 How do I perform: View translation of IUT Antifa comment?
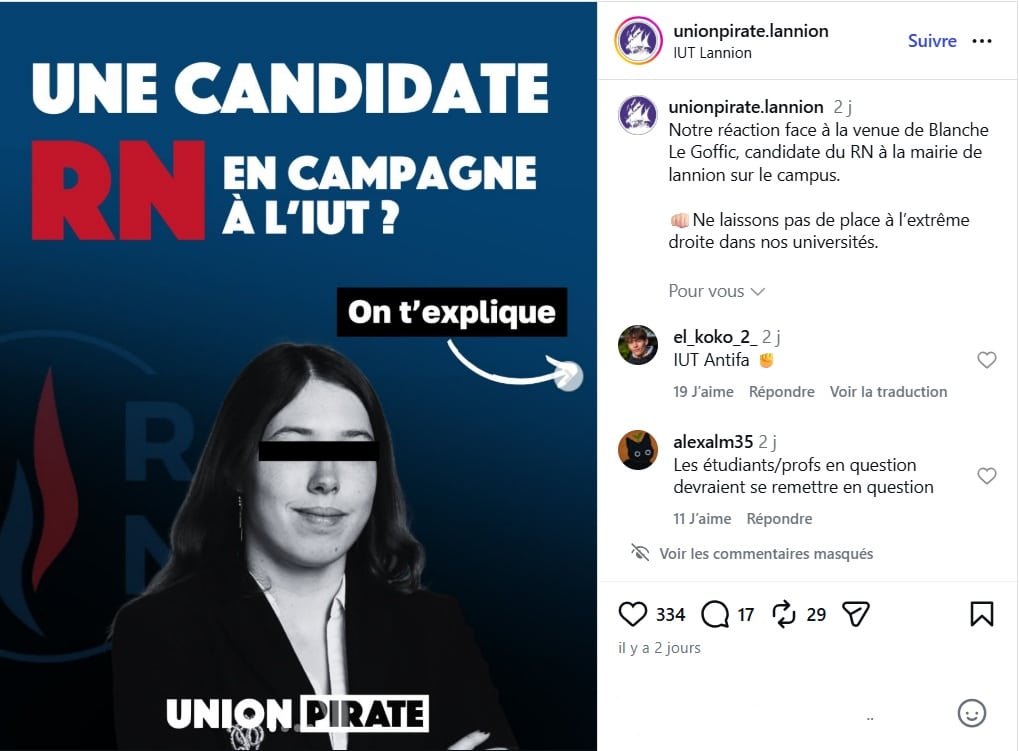tap(888, 392)
